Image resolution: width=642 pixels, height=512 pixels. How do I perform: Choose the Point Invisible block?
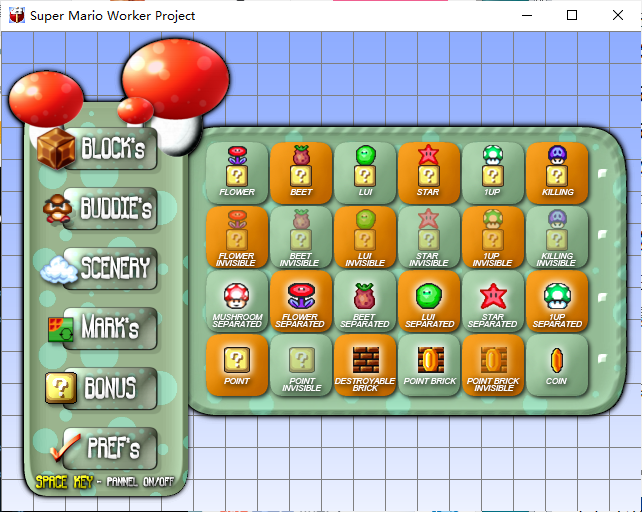pyautogui.click(x=301, y=365)
